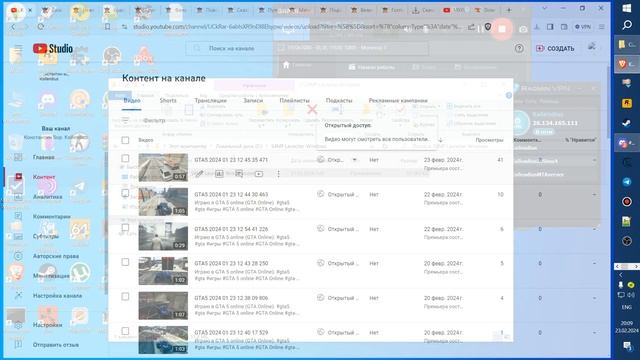The height and width of the screenshot is (360, 640).
Task: Switch to the Подкасты tab
Action: click(339, 100)
